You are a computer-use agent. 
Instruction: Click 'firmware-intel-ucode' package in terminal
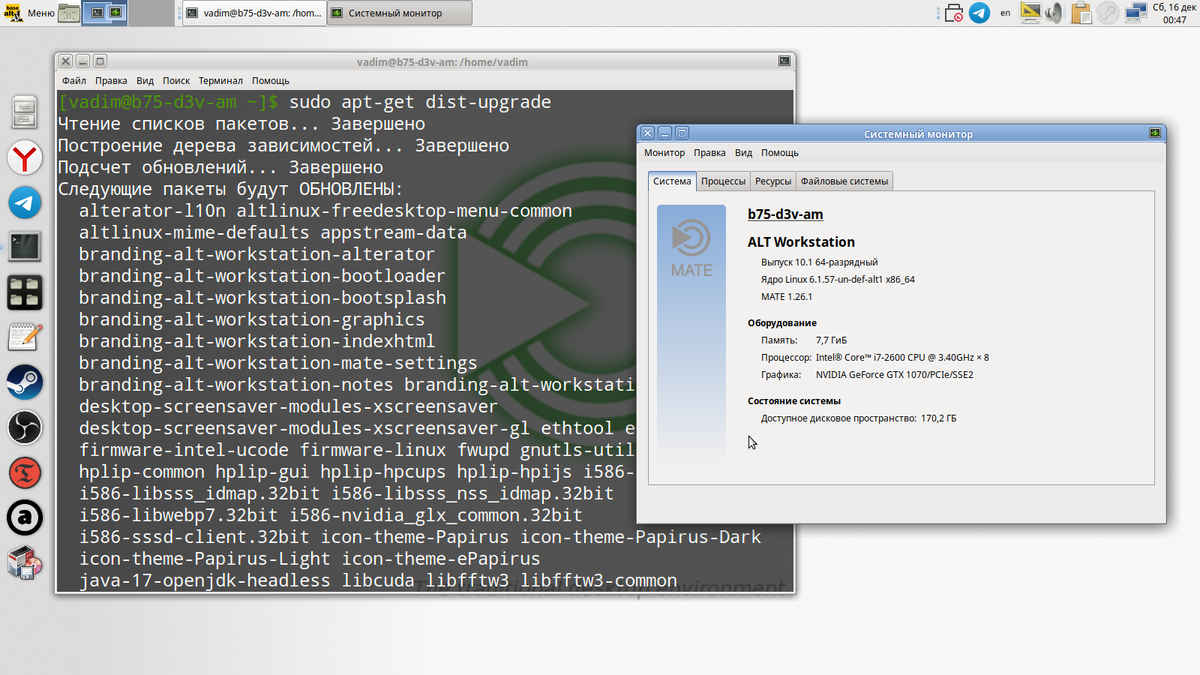pyautogui.click(x=184, y=450)
